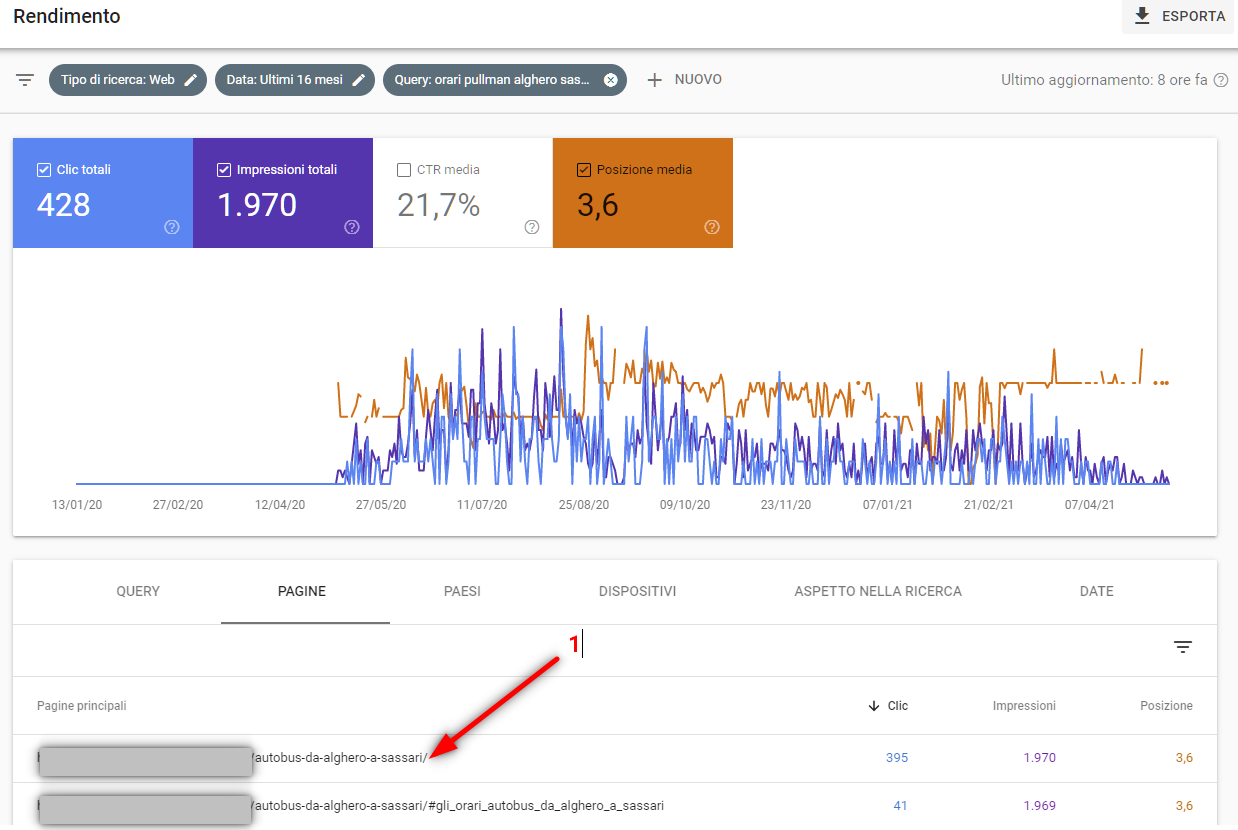The image size is (1238, 830).
Task: Open the Tipo di ricerca: Web chip
Action: click(128, 80)
